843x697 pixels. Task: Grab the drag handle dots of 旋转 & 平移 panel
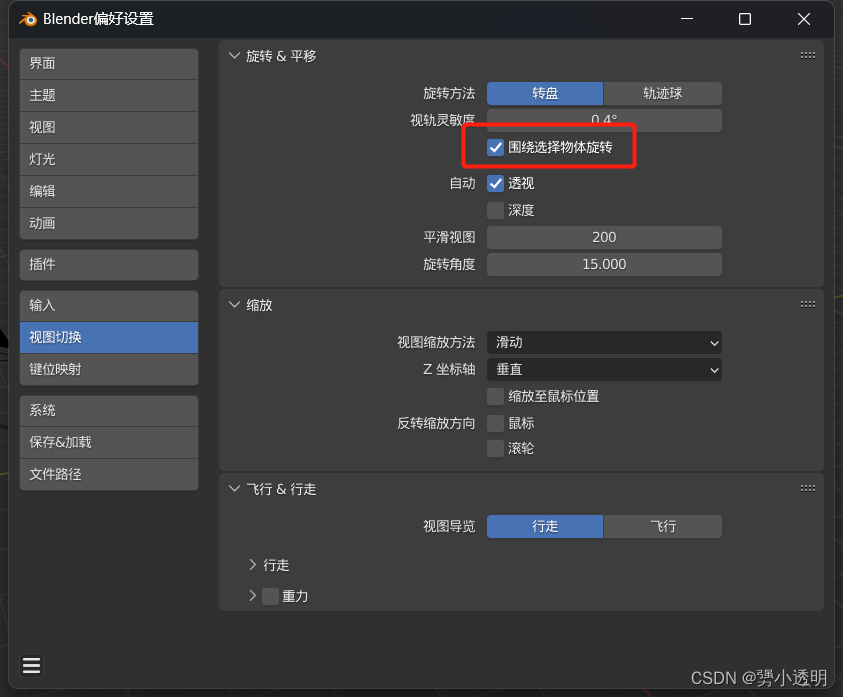(808, 55)
